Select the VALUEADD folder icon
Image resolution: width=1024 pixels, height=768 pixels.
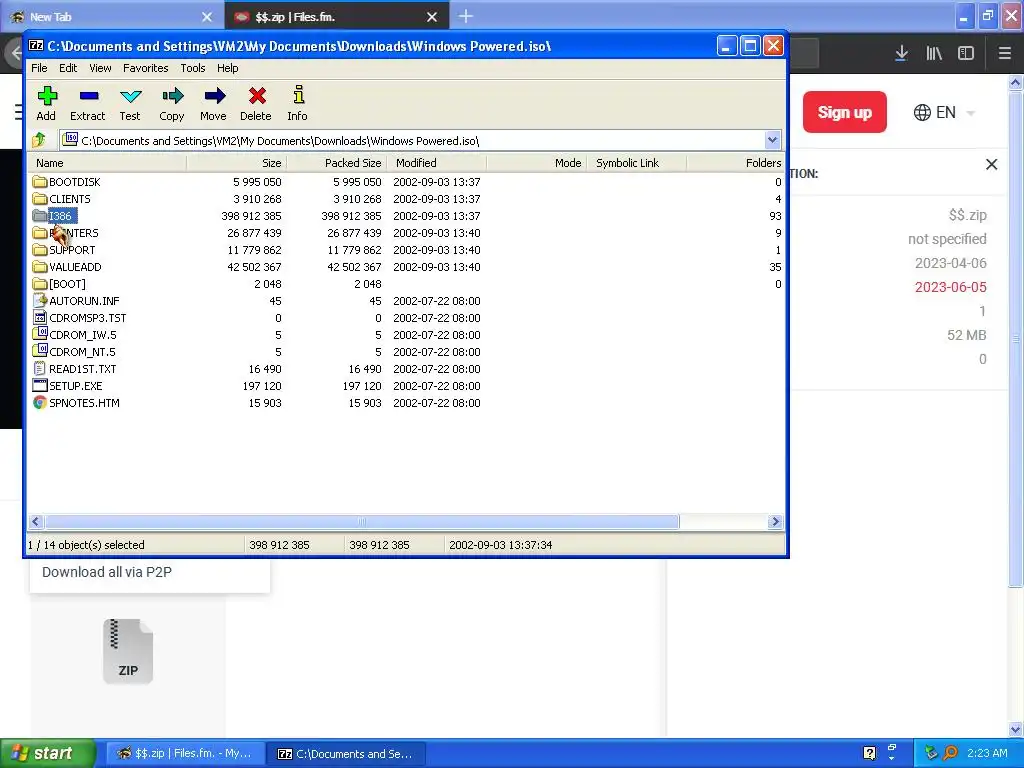point(40,266)
